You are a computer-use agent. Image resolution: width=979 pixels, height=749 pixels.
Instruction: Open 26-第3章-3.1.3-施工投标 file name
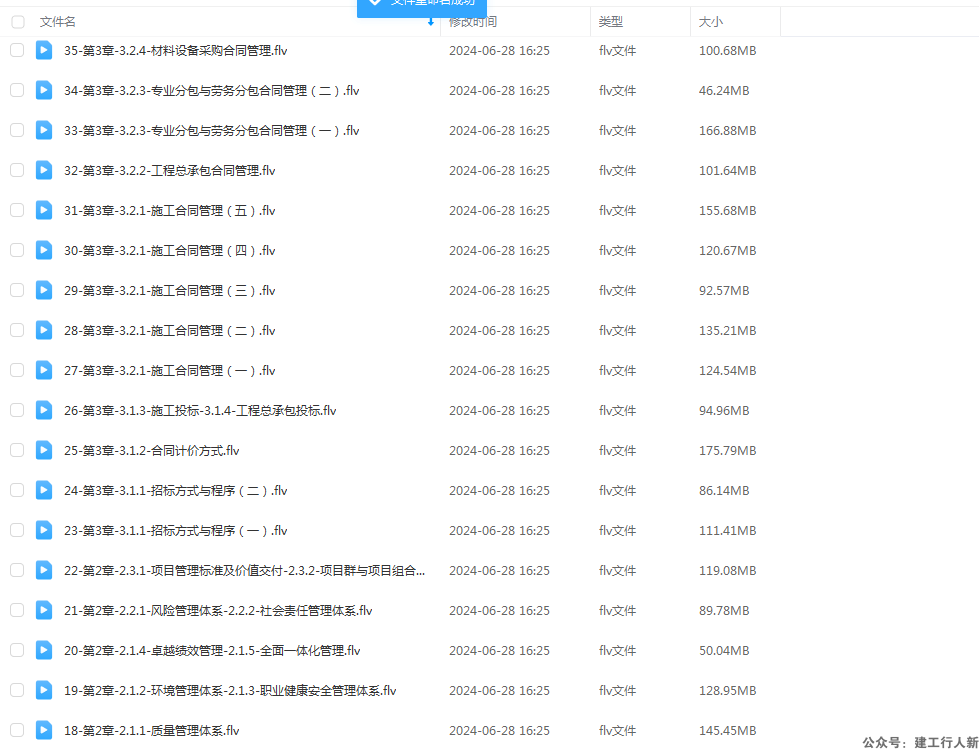[200, 410]
